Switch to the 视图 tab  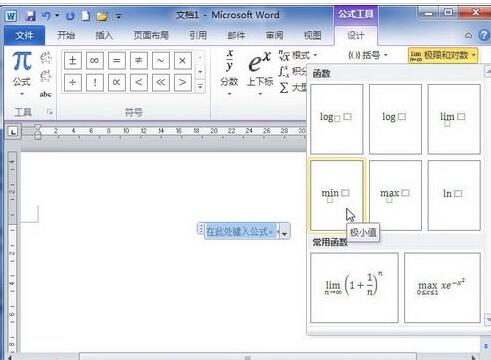(313, 35)
